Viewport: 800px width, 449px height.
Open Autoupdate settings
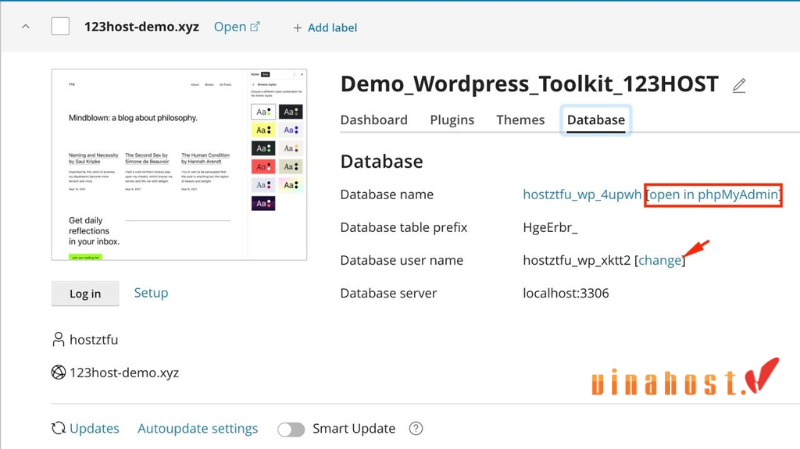[198, 429]
